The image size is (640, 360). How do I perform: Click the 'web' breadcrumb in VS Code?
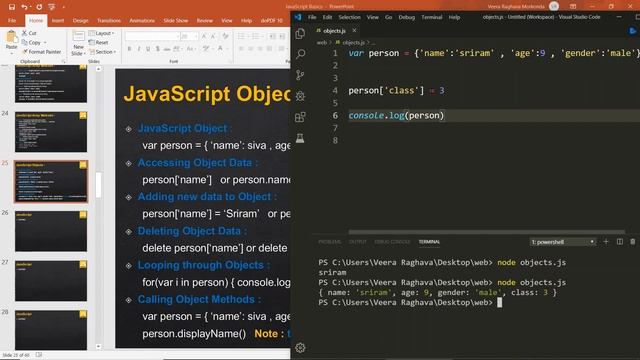tap(322, 42)
